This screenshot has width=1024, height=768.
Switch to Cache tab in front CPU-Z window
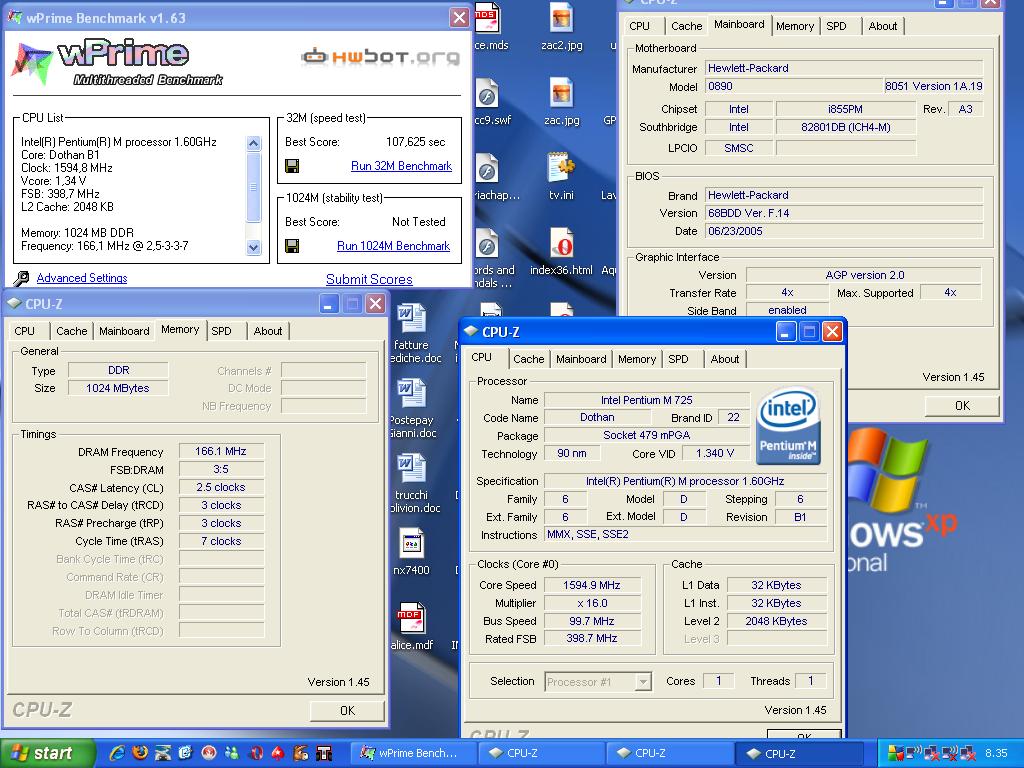coord(528,359)
